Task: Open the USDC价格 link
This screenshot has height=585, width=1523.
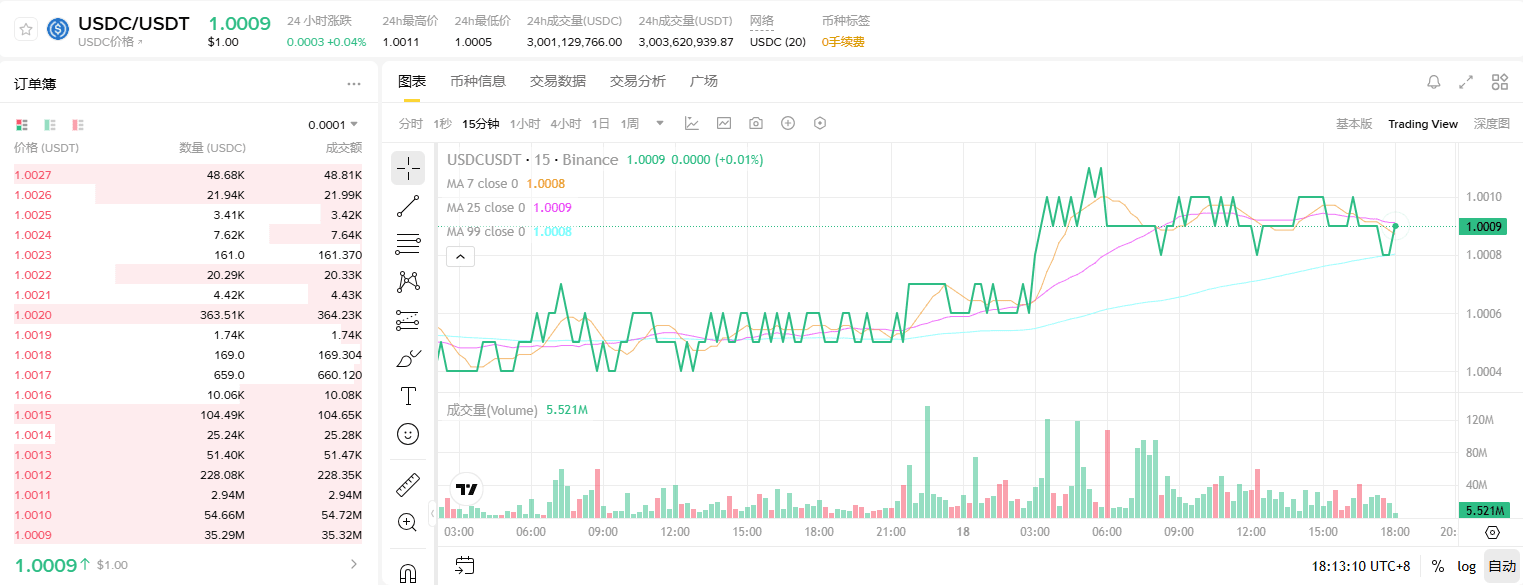Action: pos(110,42)
